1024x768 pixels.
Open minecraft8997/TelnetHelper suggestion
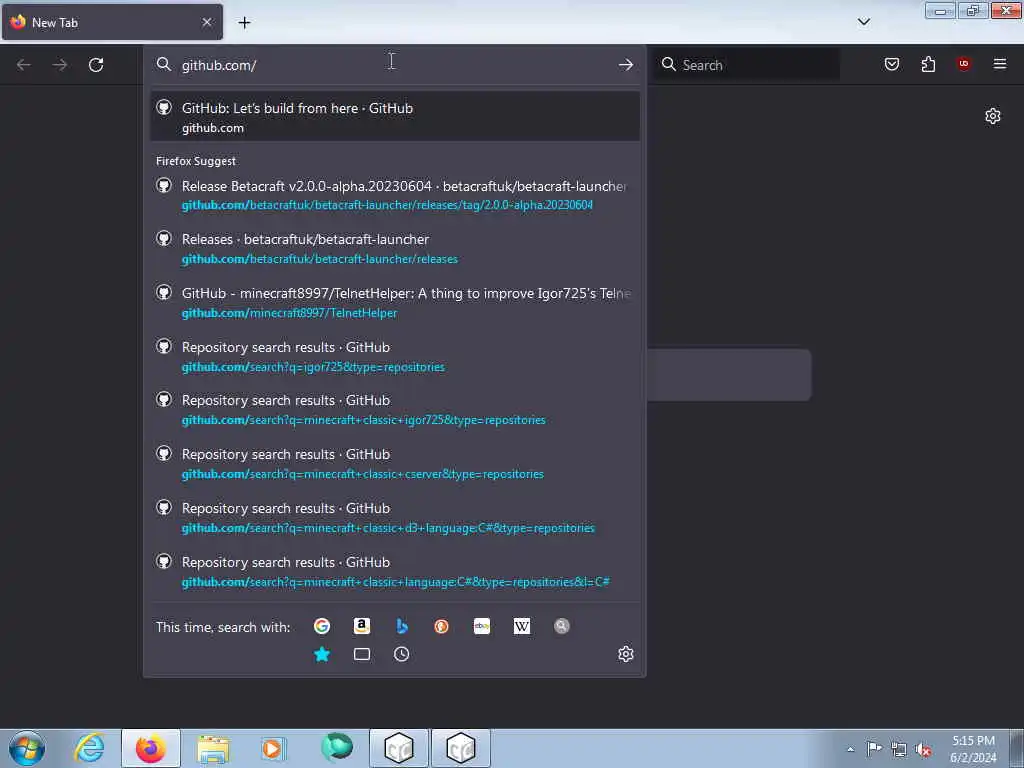click(x=395, y=302)
